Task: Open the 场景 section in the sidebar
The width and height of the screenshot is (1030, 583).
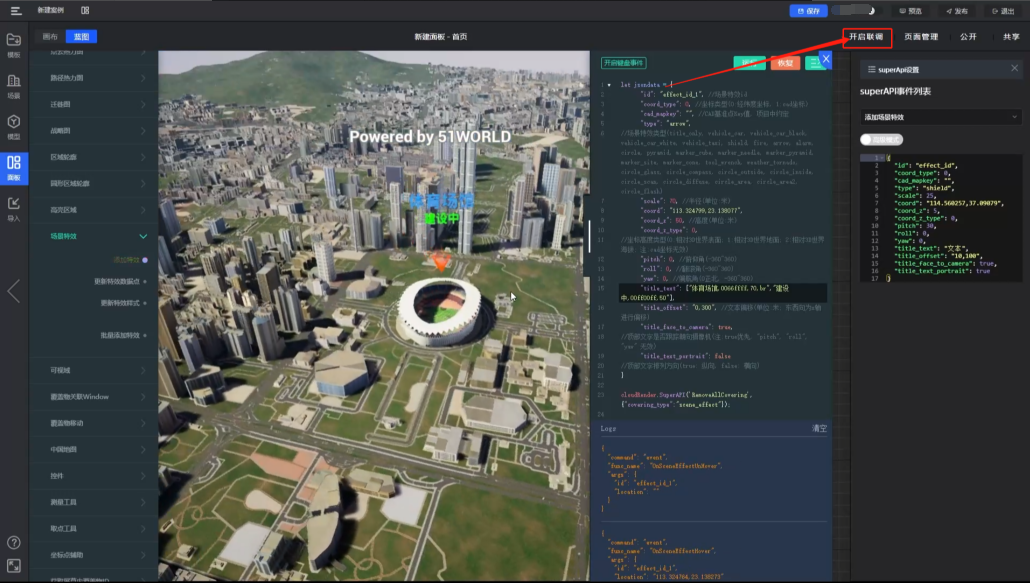Action: point(14,86)
